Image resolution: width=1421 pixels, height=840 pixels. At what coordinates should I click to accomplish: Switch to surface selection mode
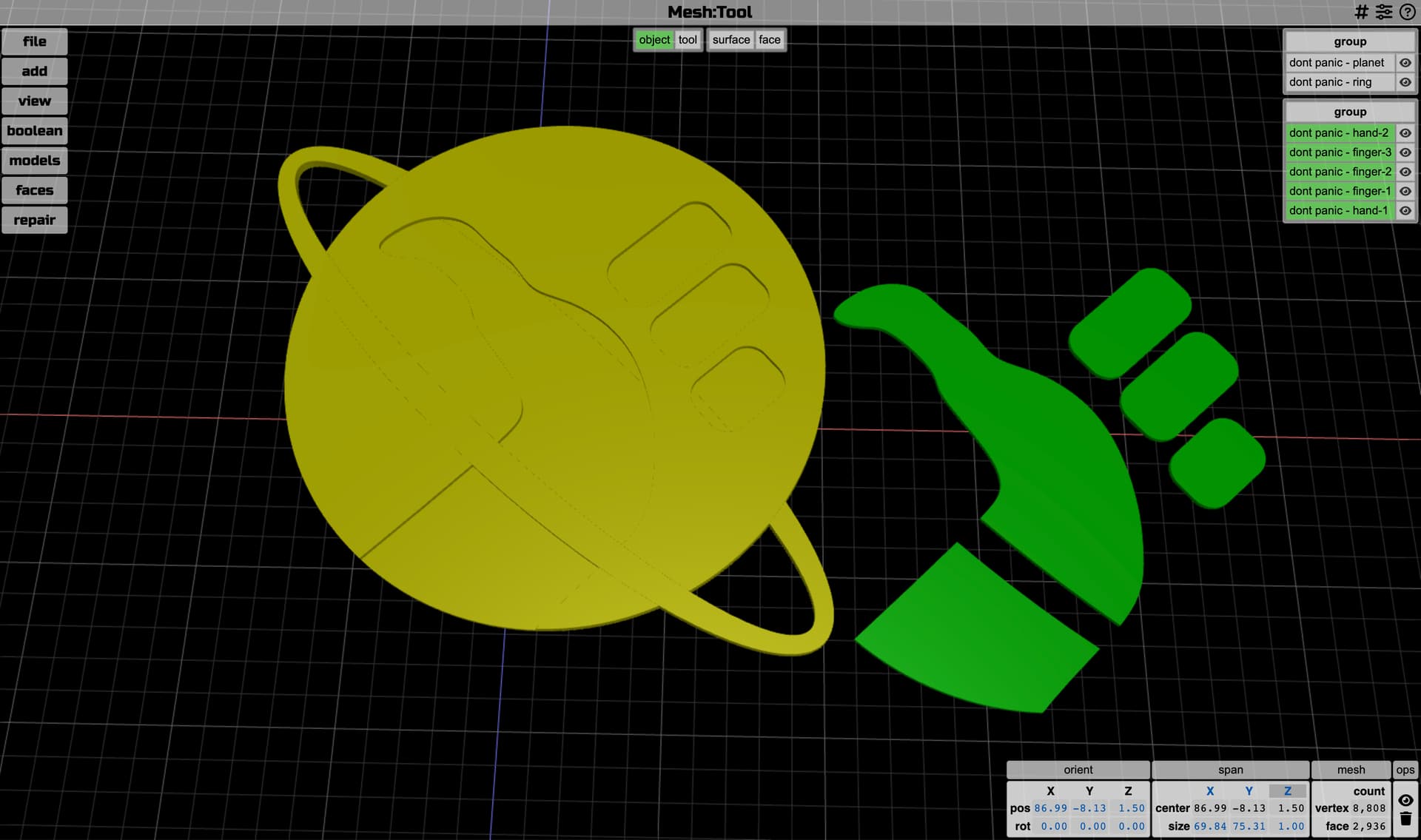731,40
